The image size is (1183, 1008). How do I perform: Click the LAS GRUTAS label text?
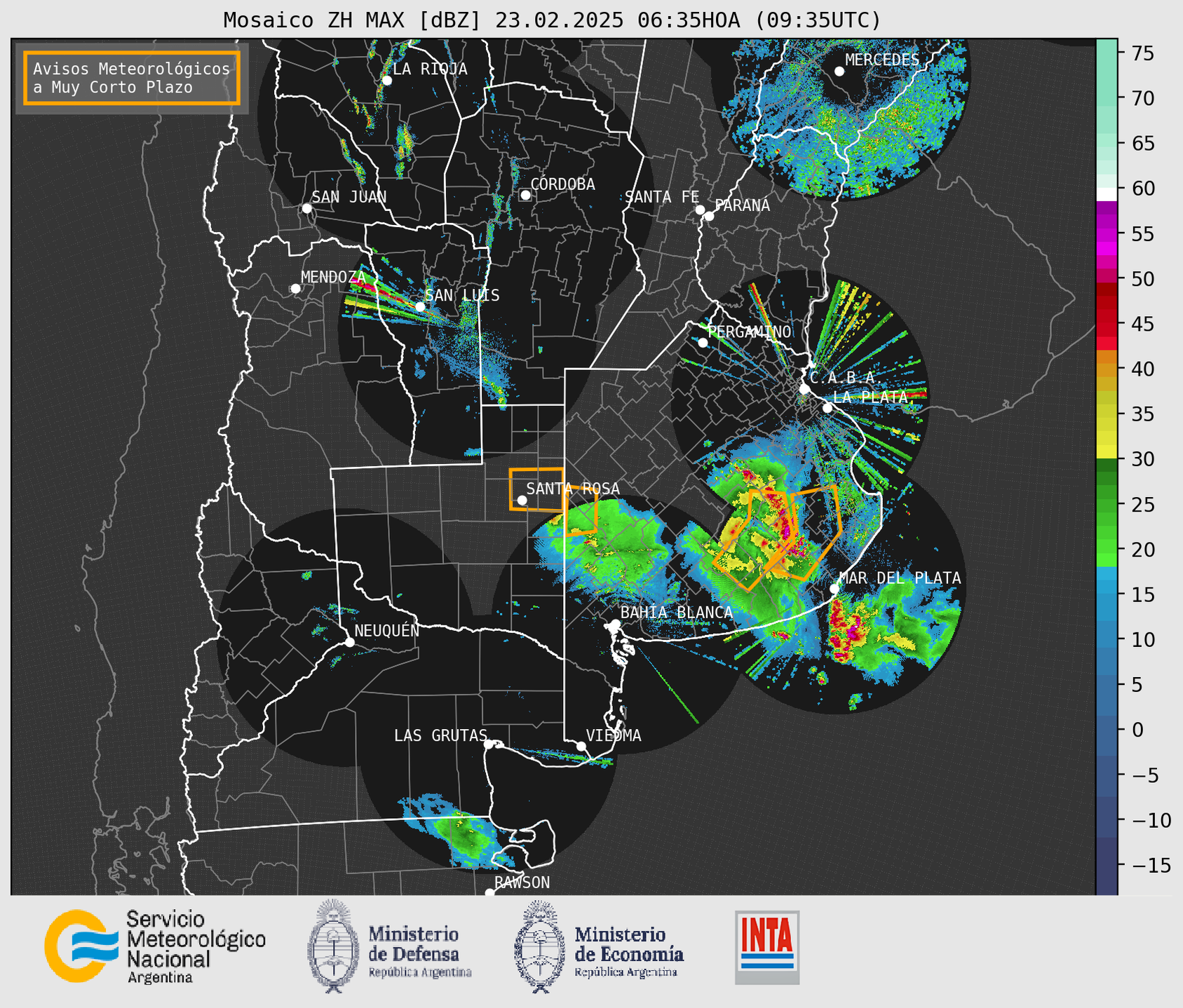[x=440, y=735]
